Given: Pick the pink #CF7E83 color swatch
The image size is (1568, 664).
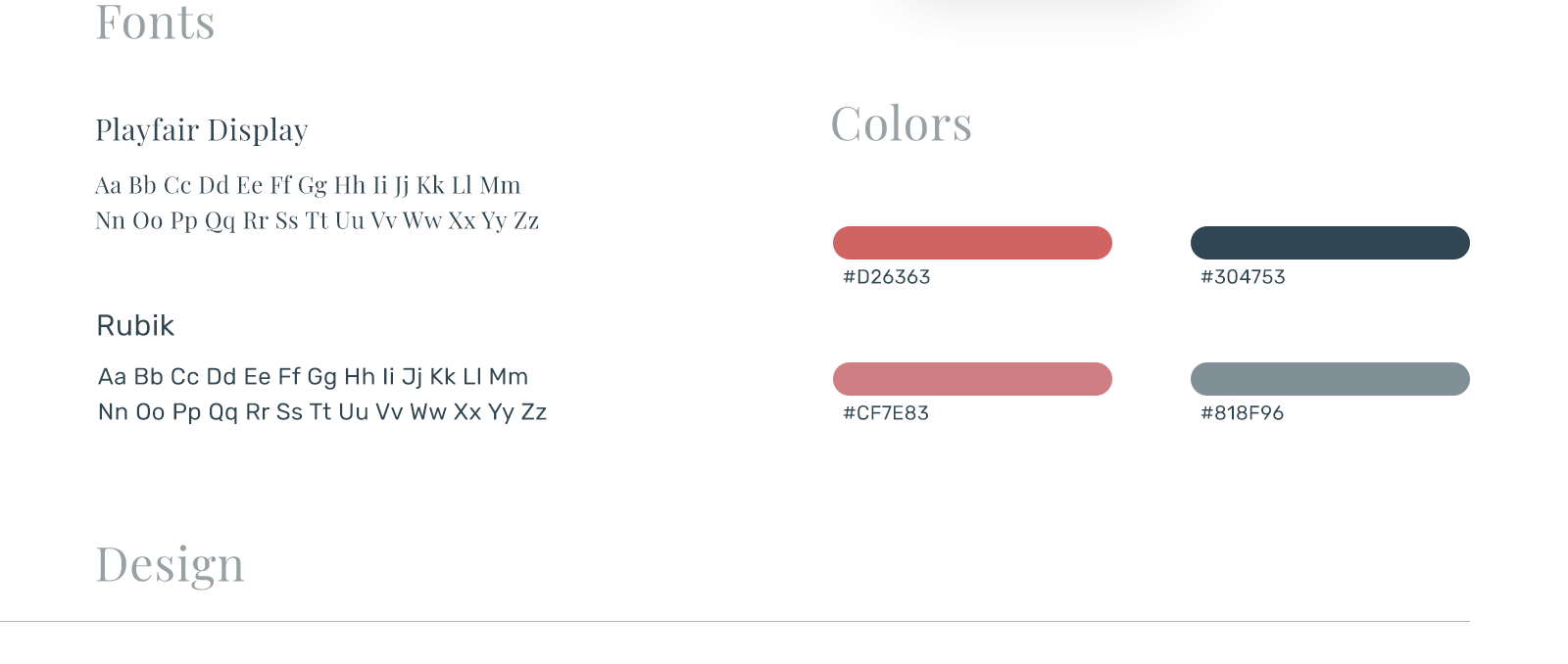Looking at the screenshot, I should (x=972, y=379).
